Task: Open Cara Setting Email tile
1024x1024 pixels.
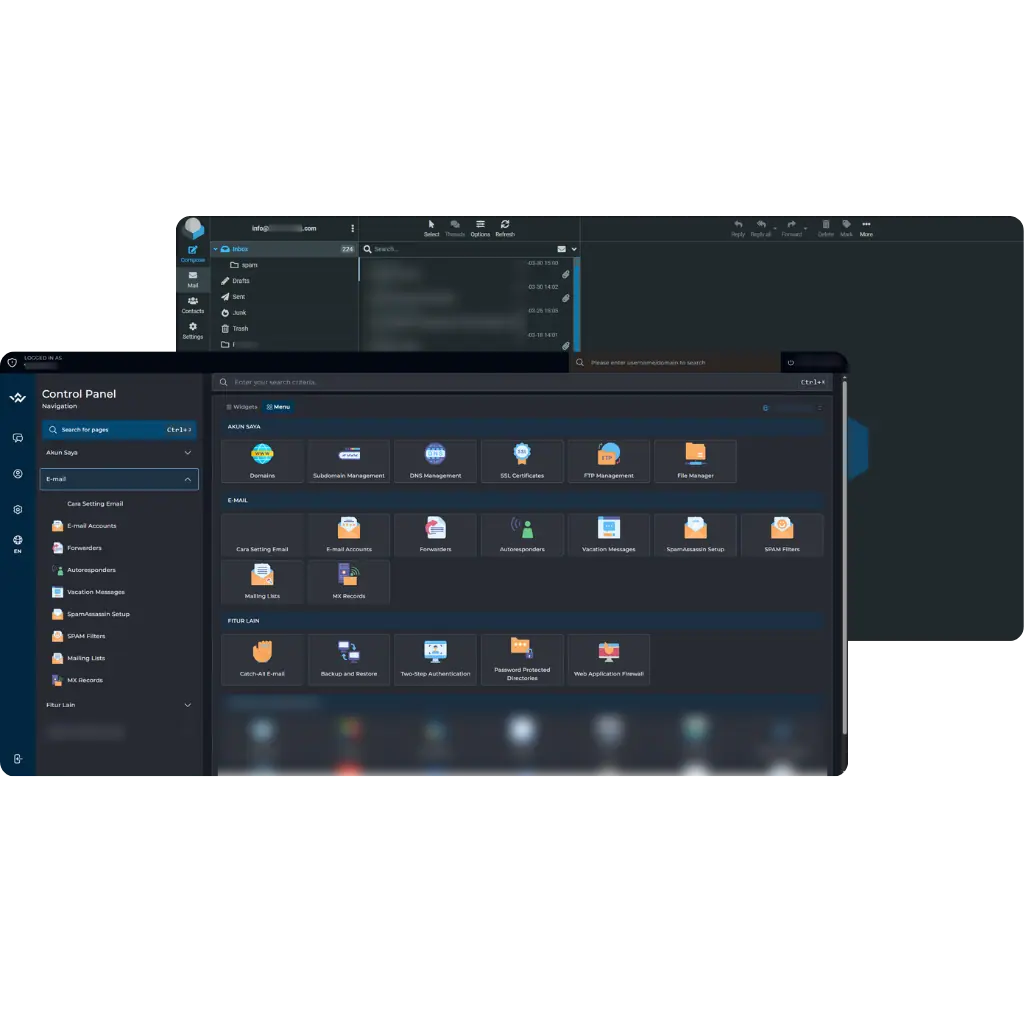Action: pyautogui.click(x=262, y=535)
